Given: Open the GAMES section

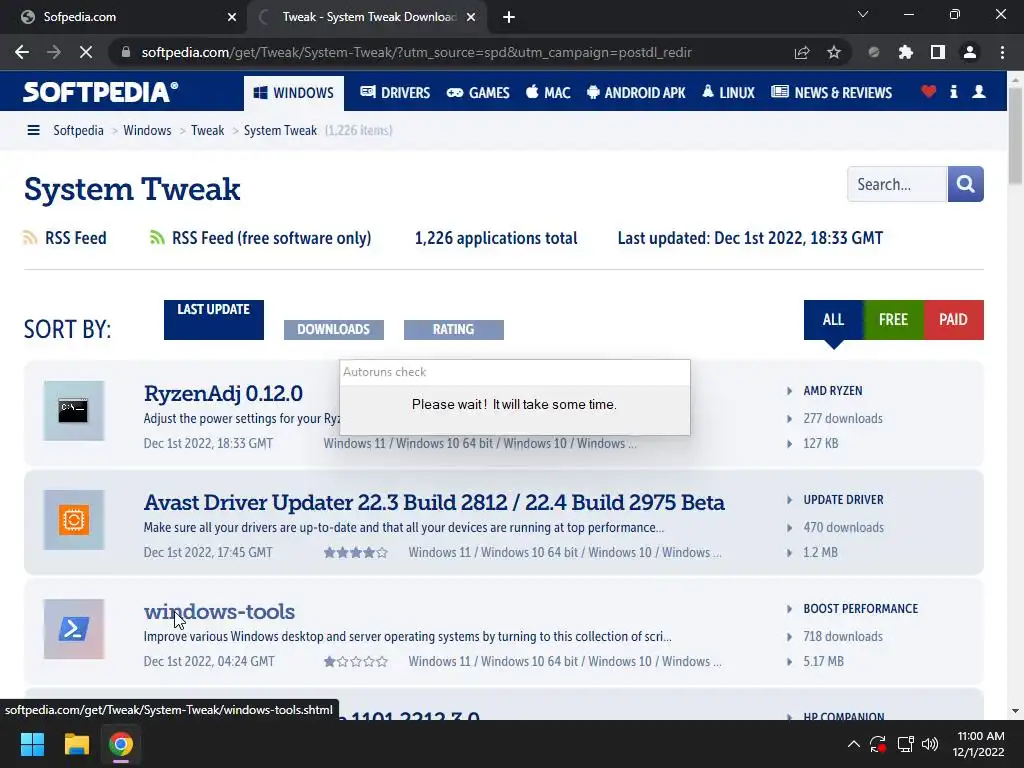Looking at the screenshot, I should 478,93.
